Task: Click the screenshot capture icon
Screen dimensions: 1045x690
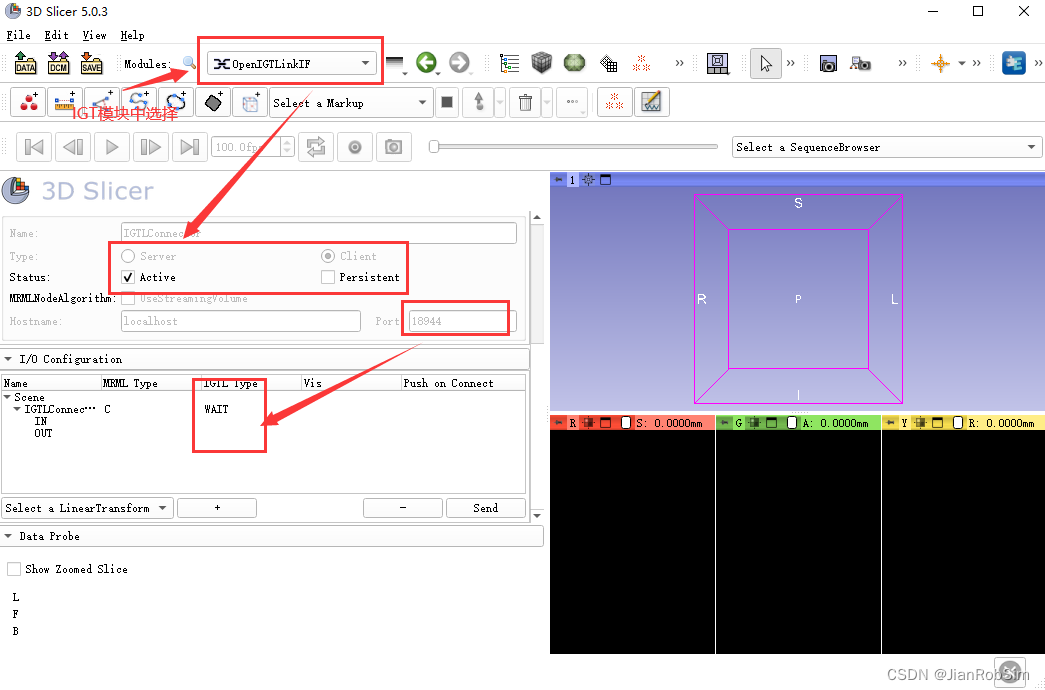Action: pos(828,62)
